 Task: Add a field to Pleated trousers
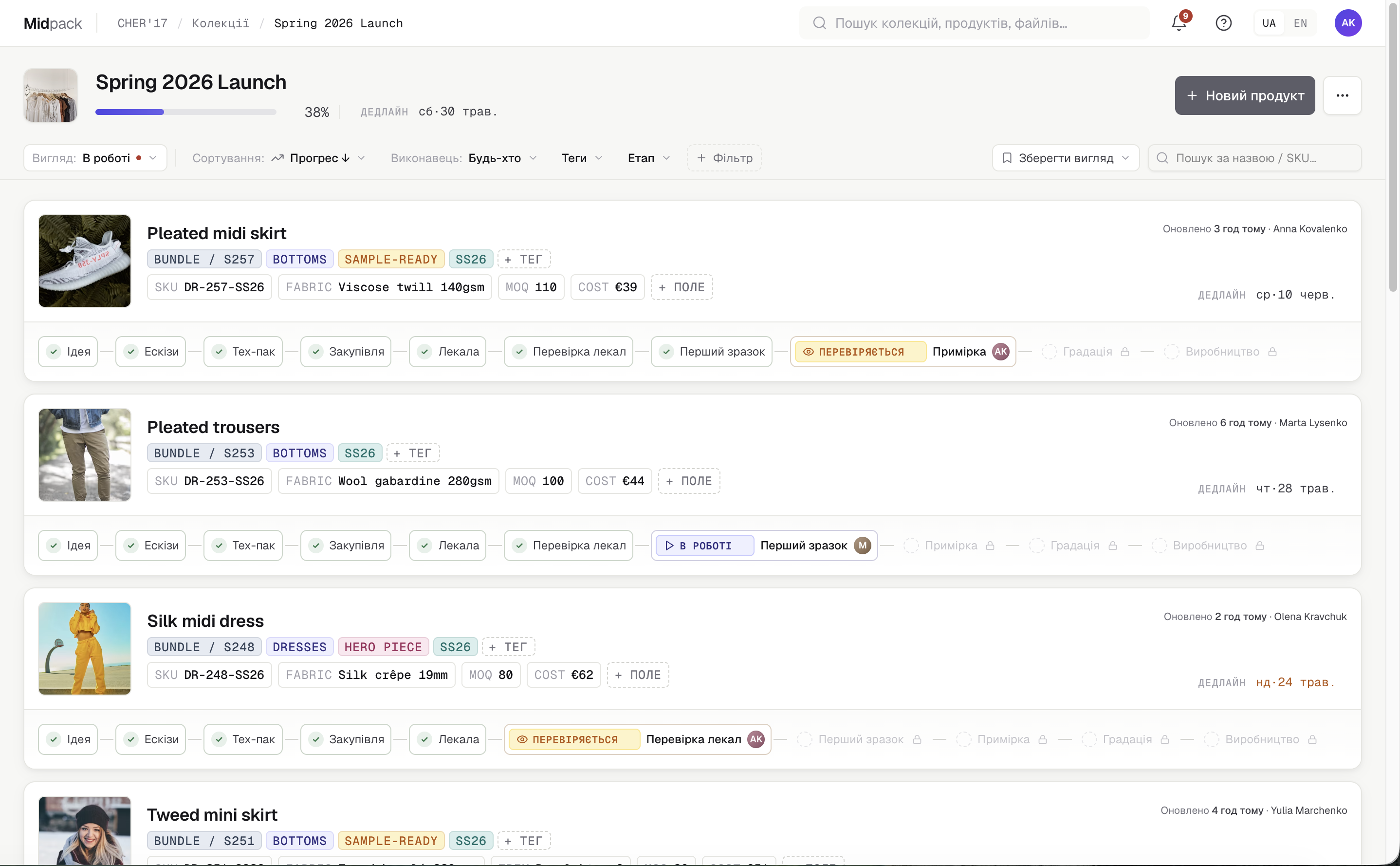[689, 481]
